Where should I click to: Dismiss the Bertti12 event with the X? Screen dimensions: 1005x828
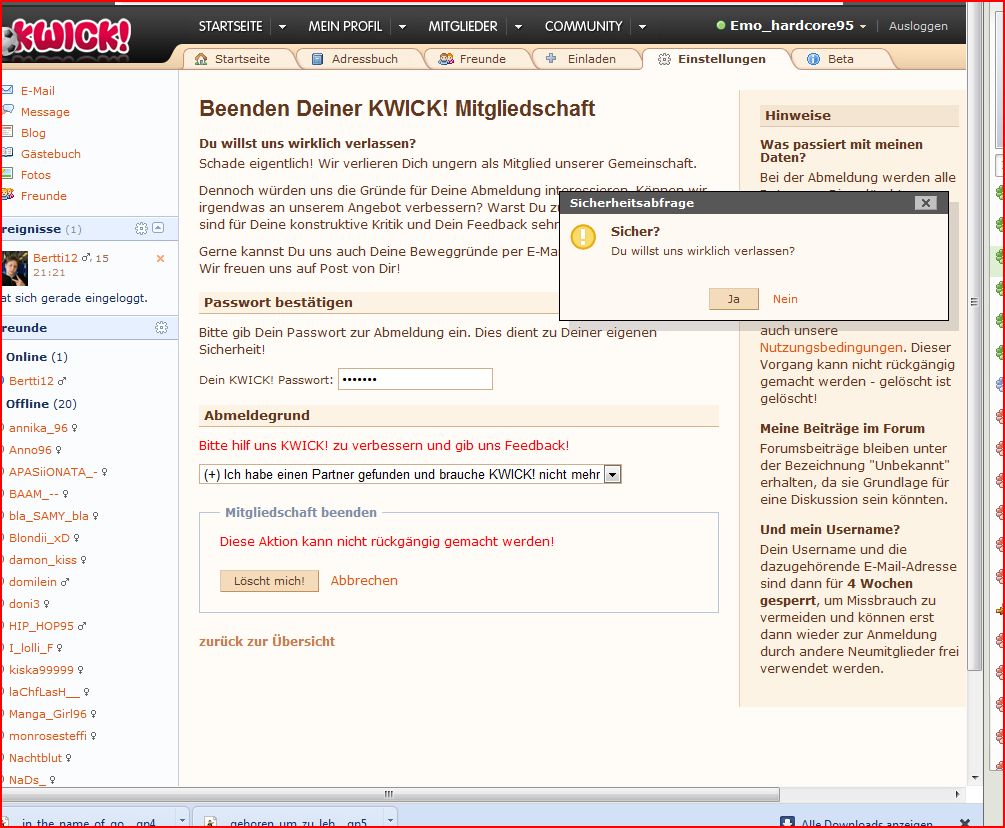point(160,258)
